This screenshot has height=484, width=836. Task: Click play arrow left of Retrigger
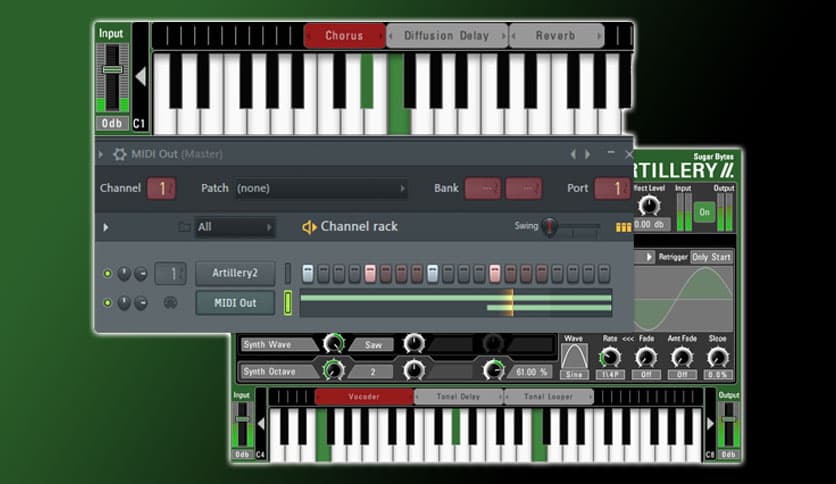coord(649,257)
